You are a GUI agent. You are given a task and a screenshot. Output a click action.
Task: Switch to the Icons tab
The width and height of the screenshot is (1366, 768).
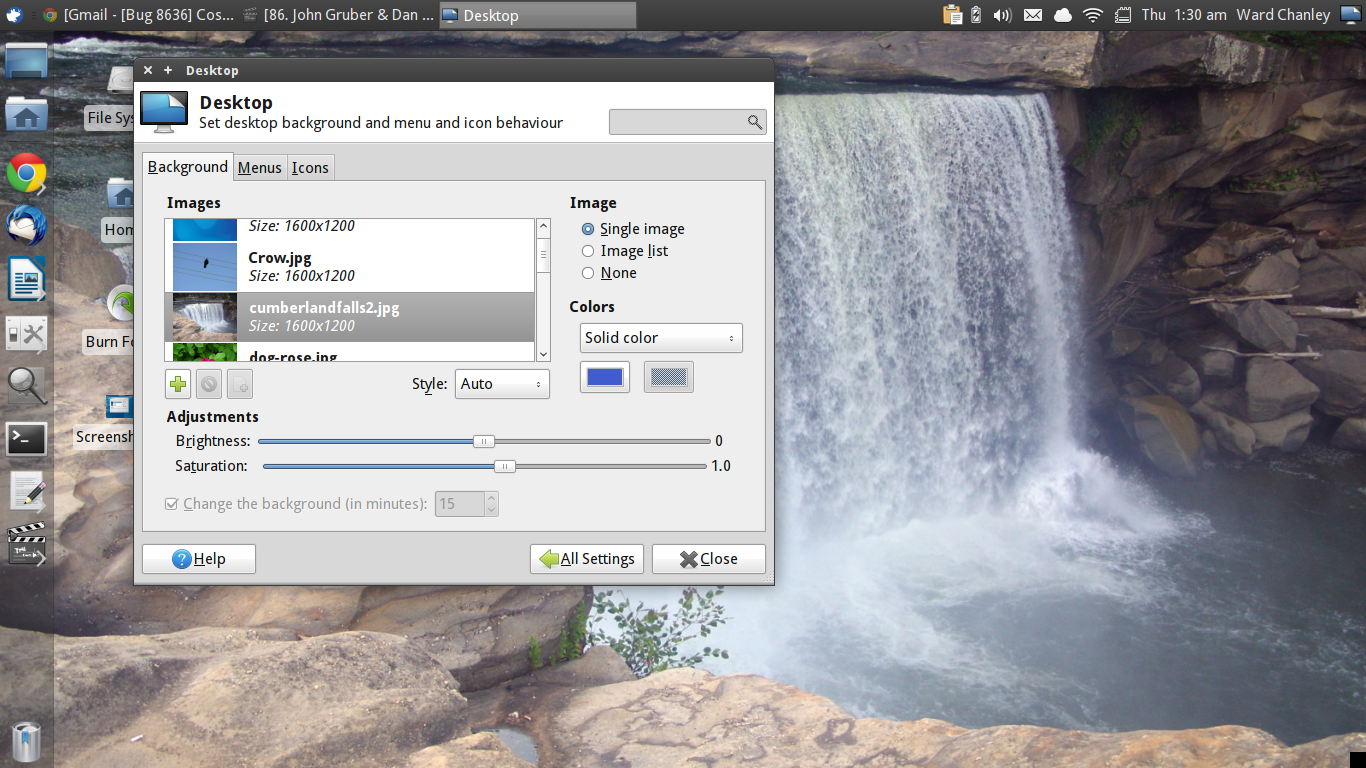(310, 168)
